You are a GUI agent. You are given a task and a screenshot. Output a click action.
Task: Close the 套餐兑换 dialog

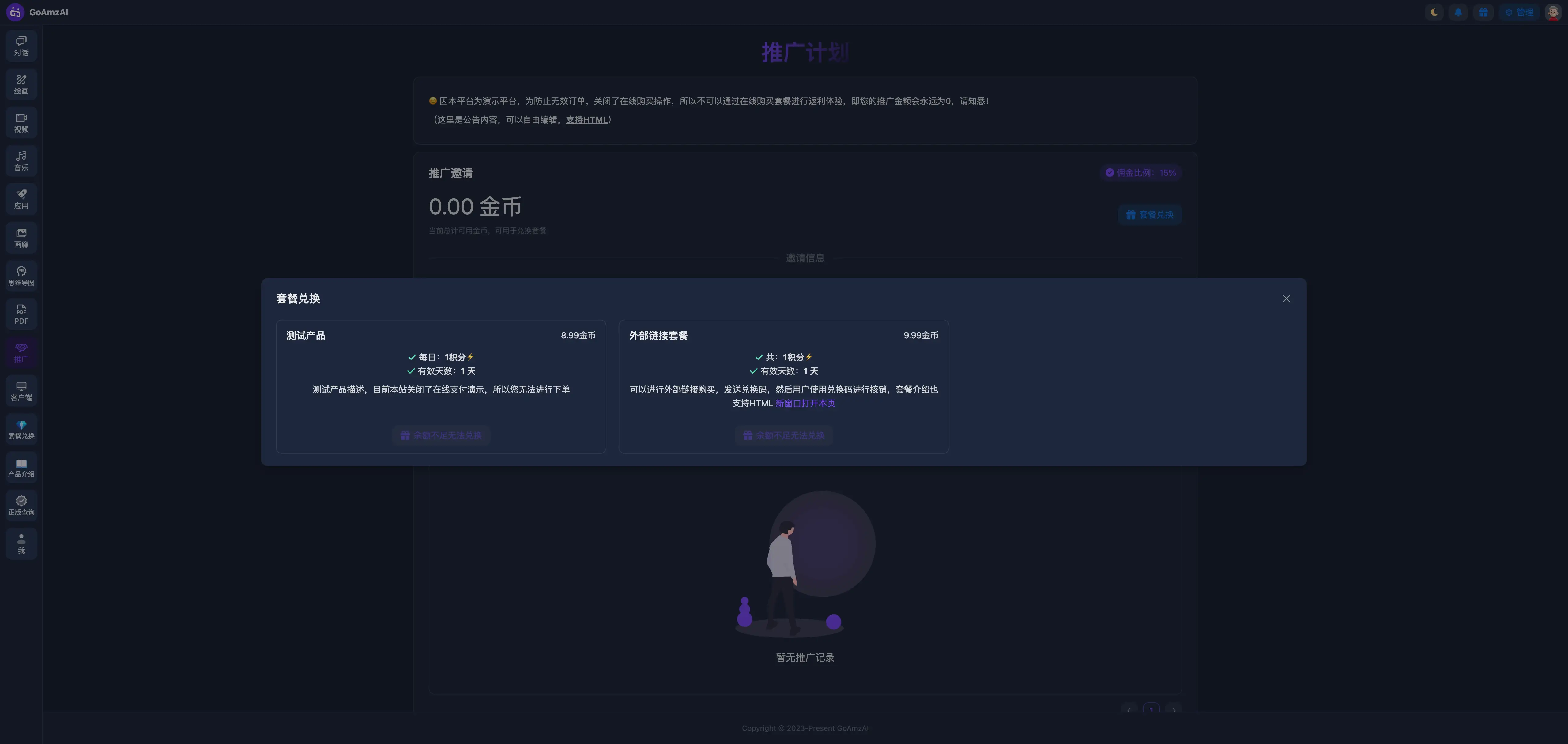1286,299
